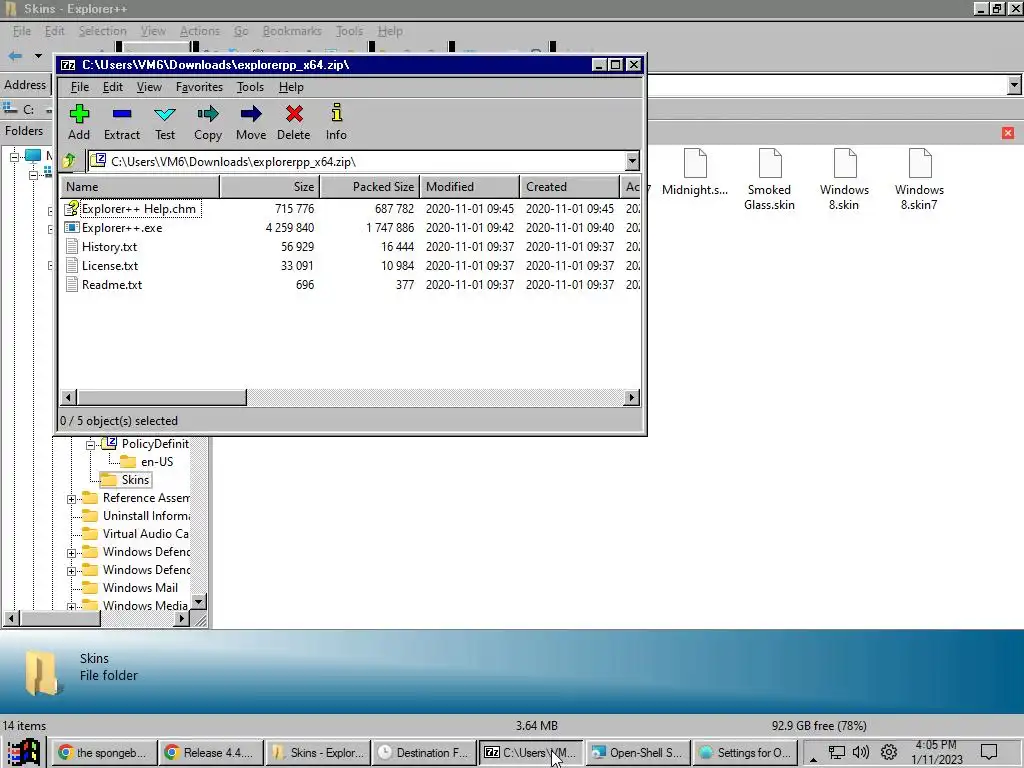
Task: Click the folder tree scroll down arrow
Action: 199,601
